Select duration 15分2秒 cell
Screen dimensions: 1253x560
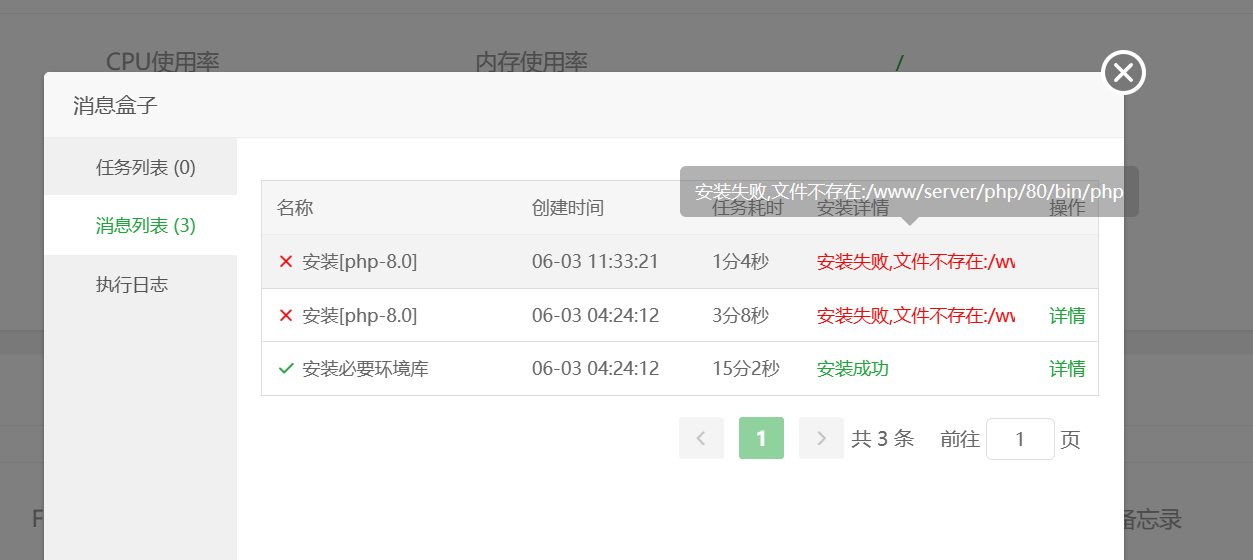(746, 369)
